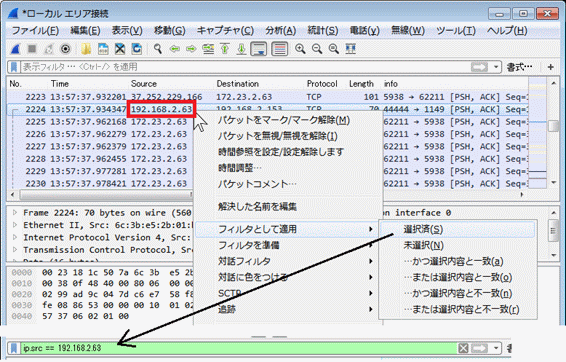Select packet row number 2230
Viewport: 566px width, 362px height.
pyautogui.click(x=101, y=183)
